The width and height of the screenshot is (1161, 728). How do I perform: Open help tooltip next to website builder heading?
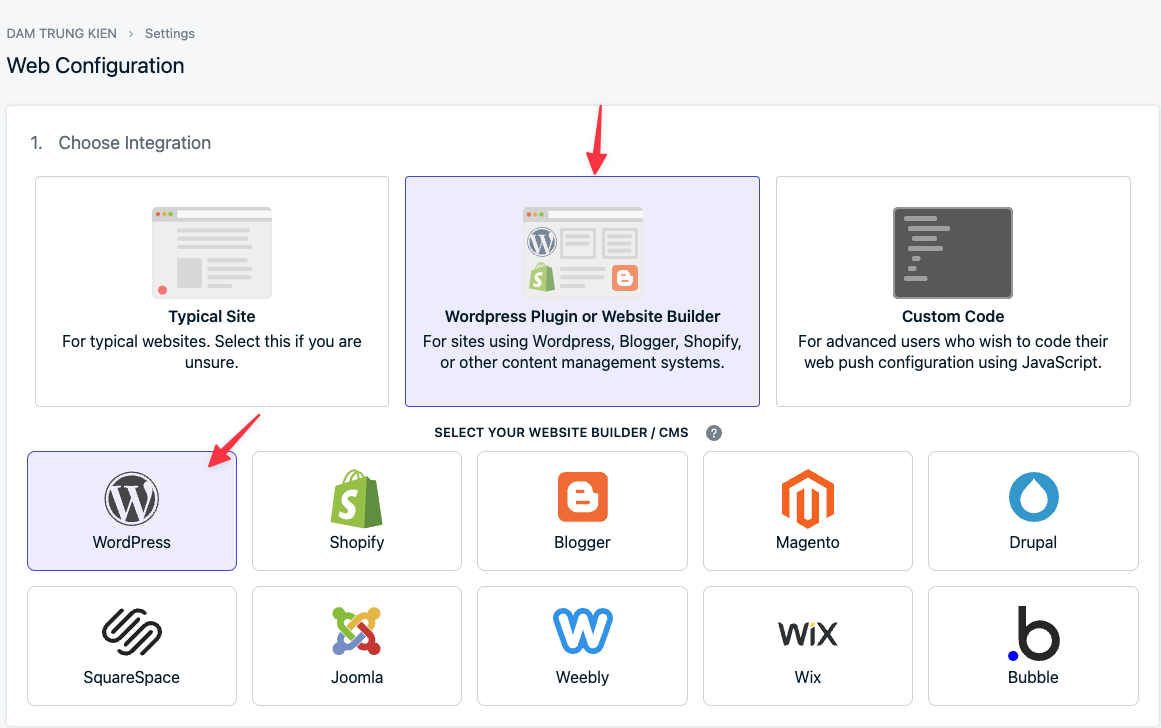coord(714,433)
